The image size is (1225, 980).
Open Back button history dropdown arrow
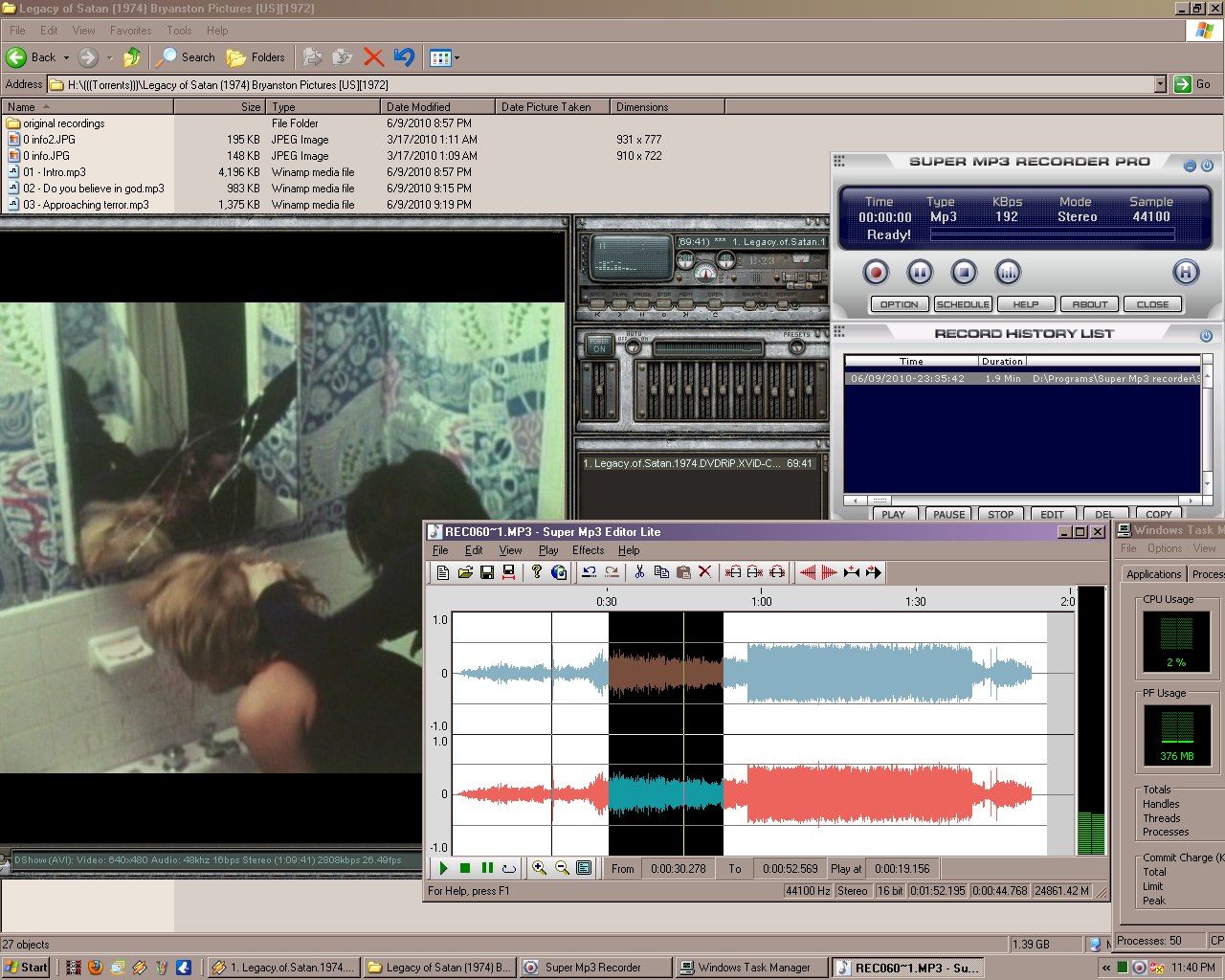[x=66, y=57]
